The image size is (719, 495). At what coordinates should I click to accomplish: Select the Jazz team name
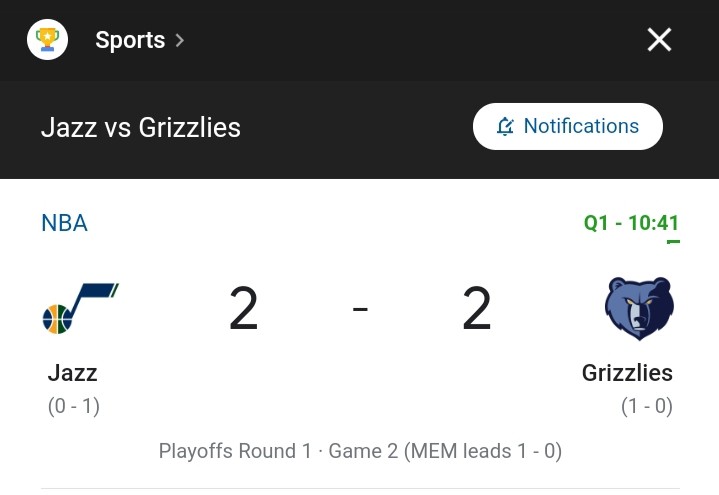point(72,373)
